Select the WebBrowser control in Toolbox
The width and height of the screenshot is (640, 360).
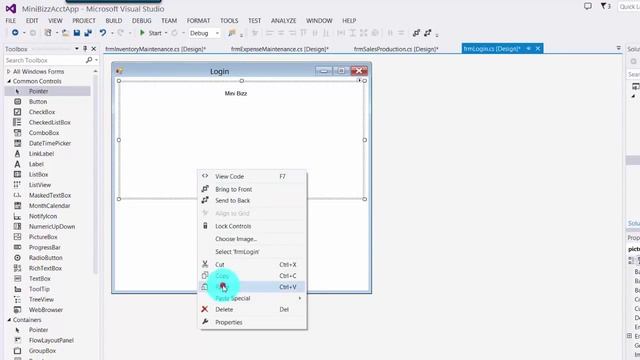click(x=47, y=310)
